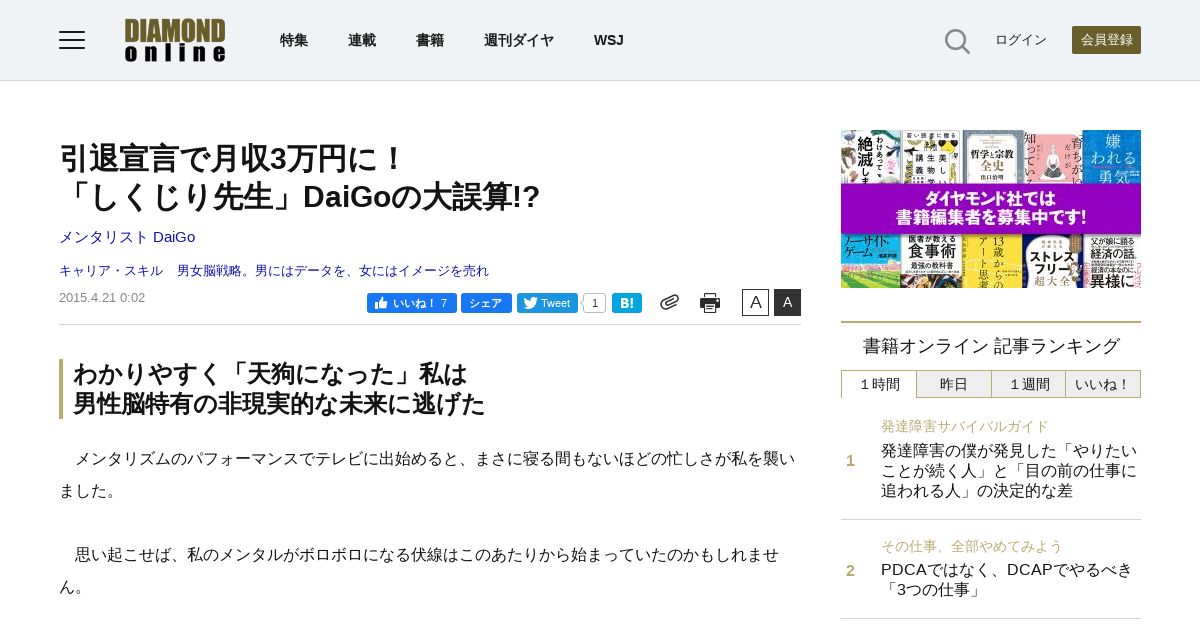Open the キャリア・スキル category link
Screen dimensions: 1200x630
pos(111,271)
